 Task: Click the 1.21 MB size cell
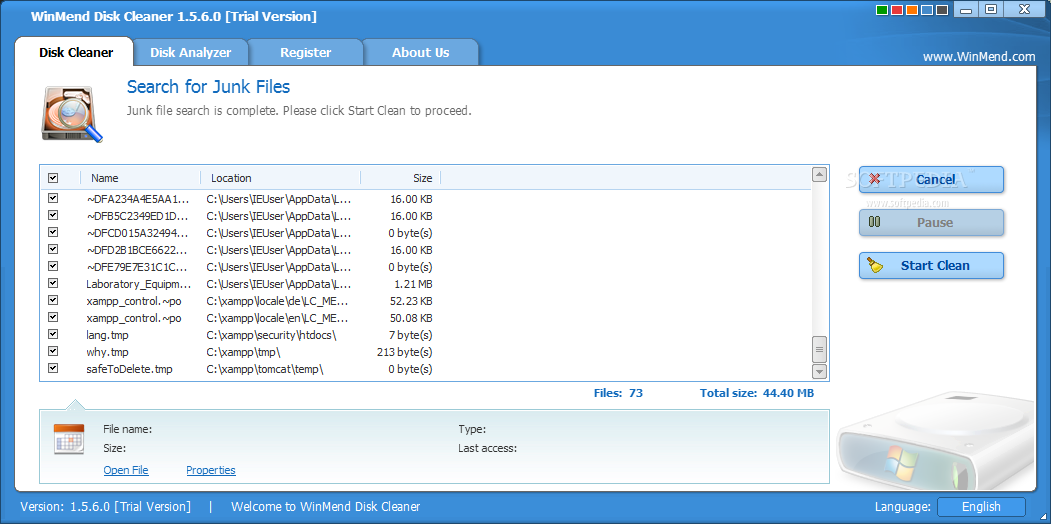coord(413,284)
